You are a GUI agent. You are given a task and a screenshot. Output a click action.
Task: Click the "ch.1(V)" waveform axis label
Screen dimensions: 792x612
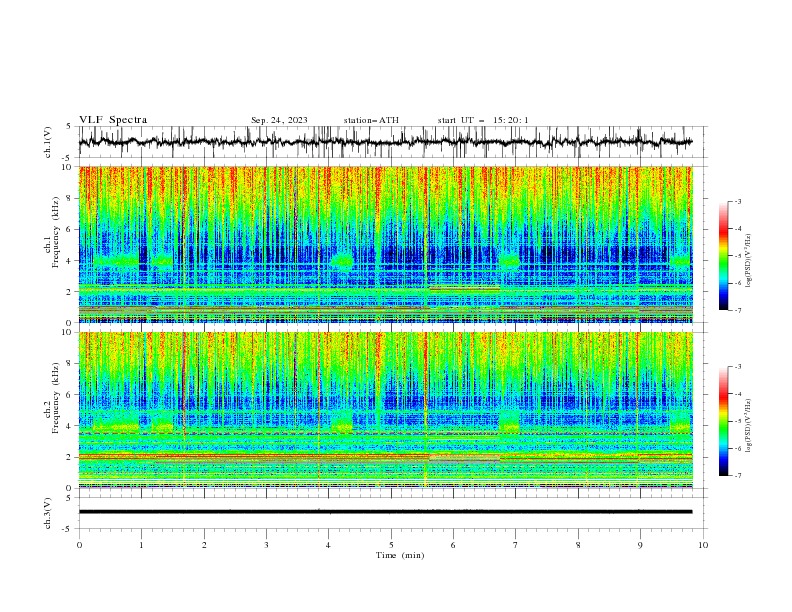click(x=48, y=142)
